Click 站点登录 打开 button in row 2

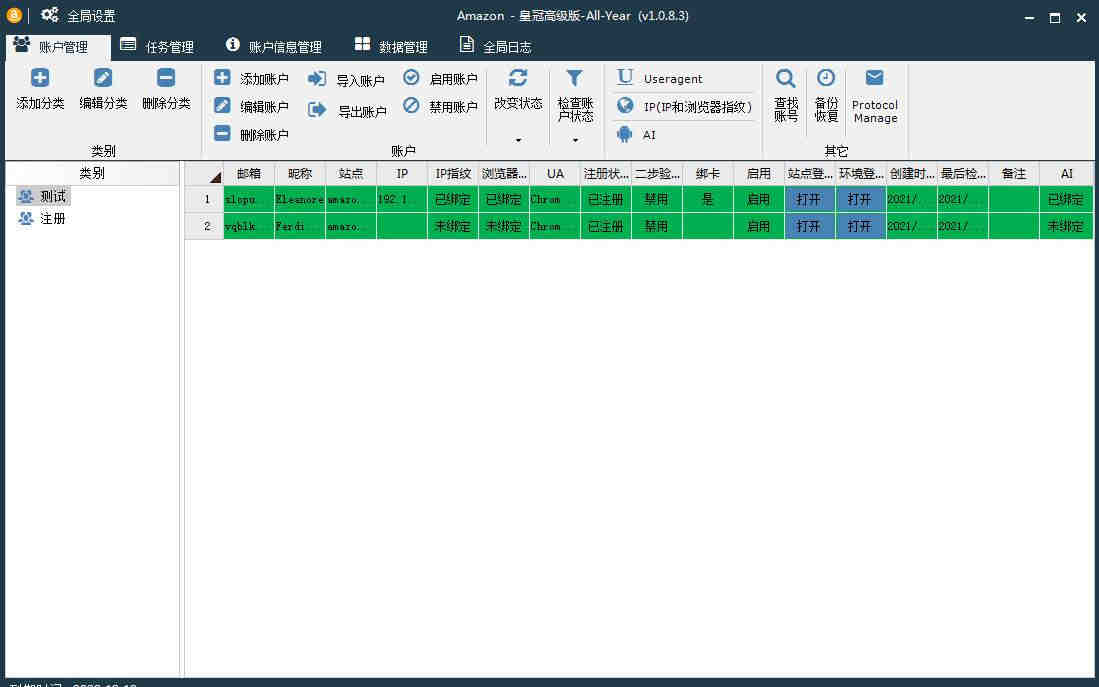tap(810, 226)
